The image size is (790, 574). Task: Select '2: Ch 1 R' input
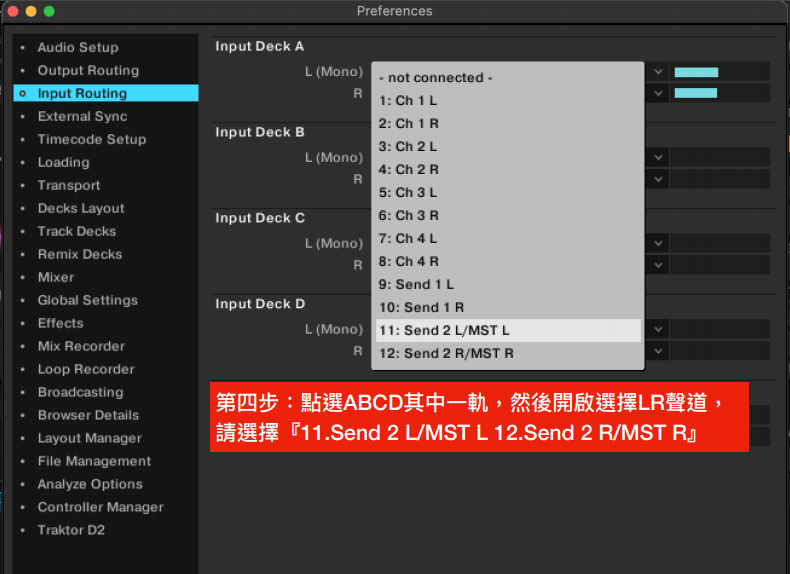508,123
